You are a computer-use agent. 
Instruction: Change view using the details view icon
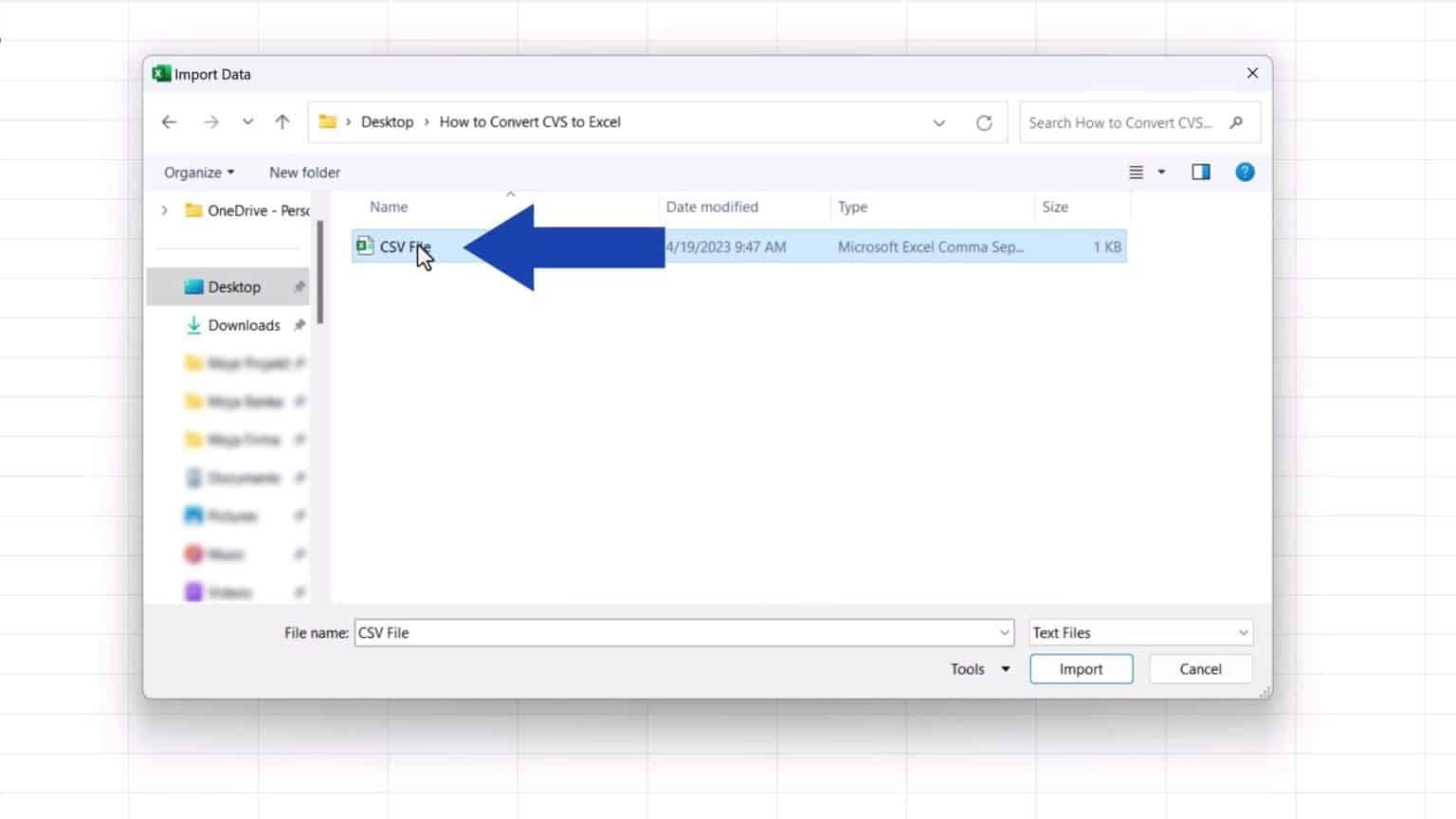coord(1136,172)
